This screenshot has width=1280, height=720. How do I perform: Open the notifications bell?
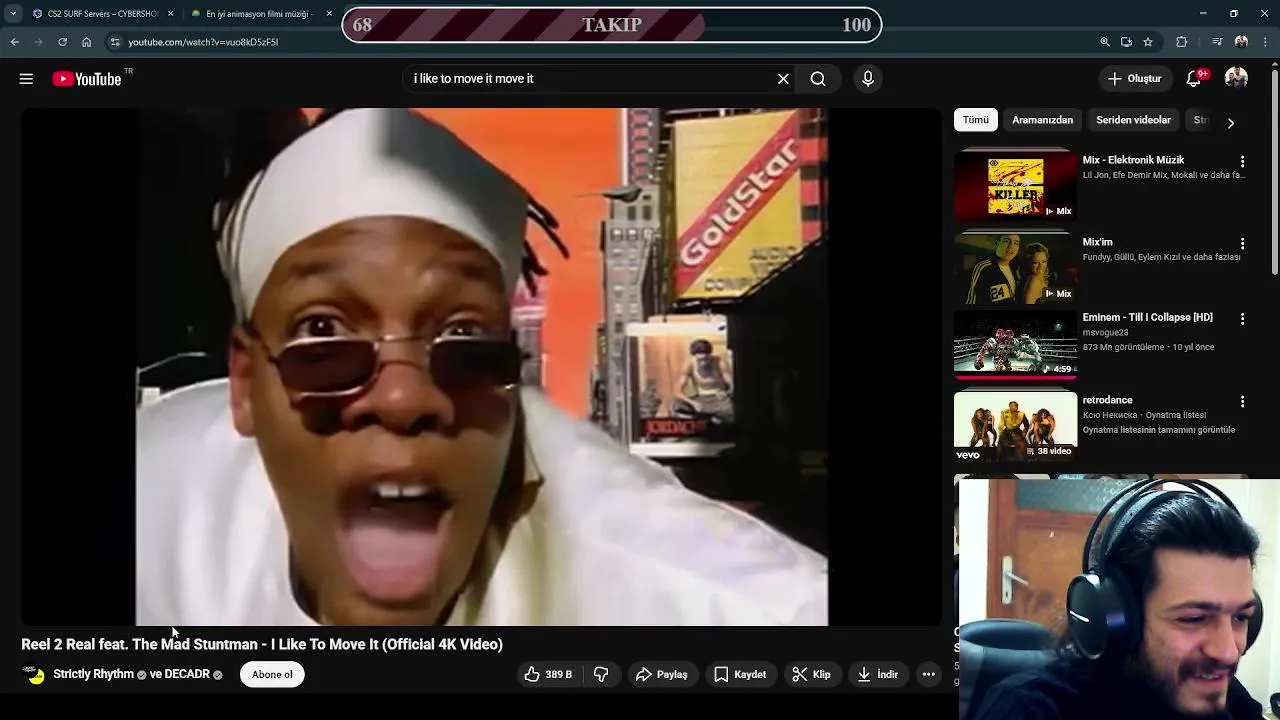coord(1194,79)
